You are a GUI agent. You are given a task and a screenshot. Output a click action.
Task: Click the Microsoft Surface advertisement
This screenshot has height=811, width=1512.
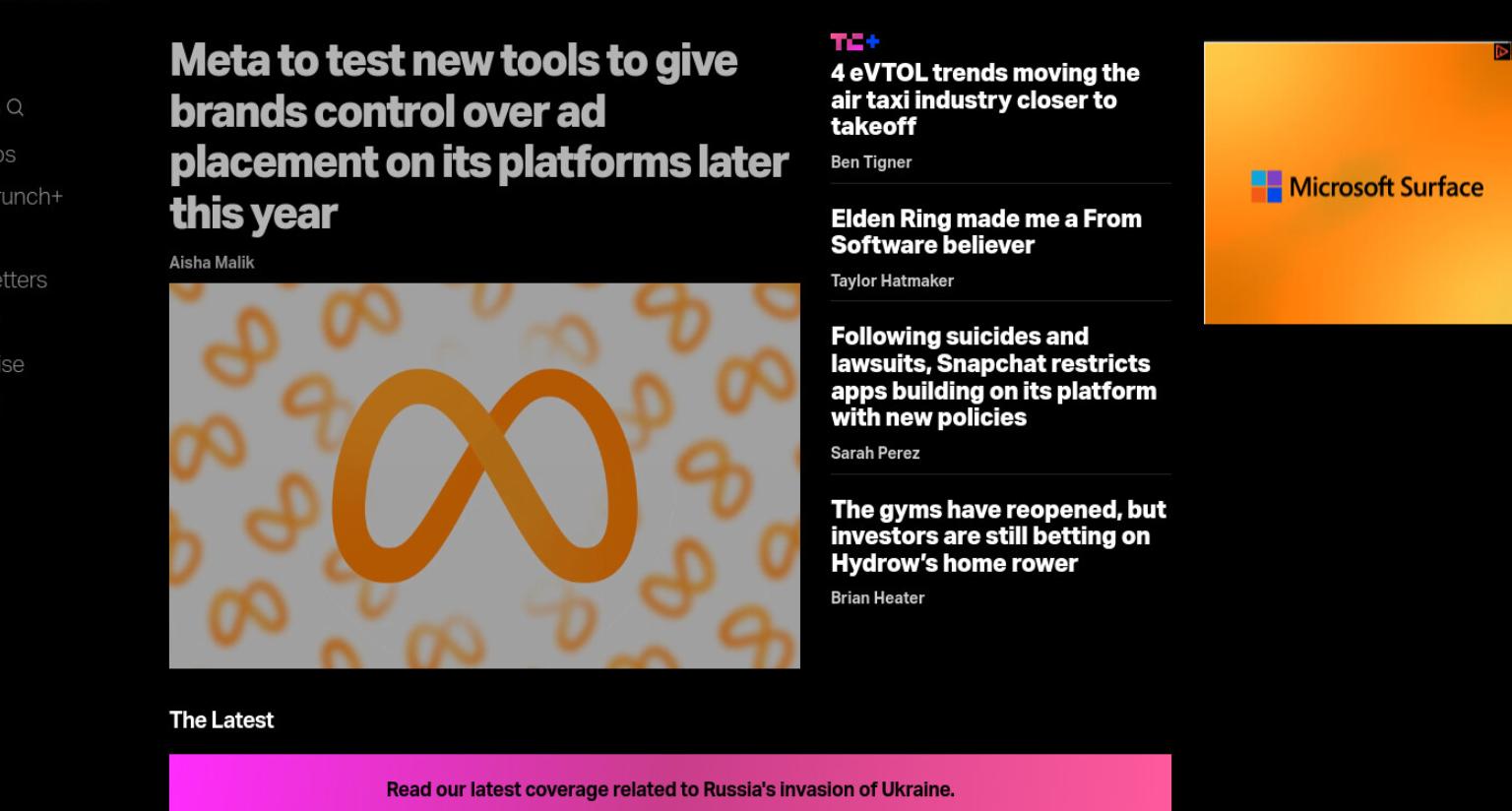[1357, 183]
